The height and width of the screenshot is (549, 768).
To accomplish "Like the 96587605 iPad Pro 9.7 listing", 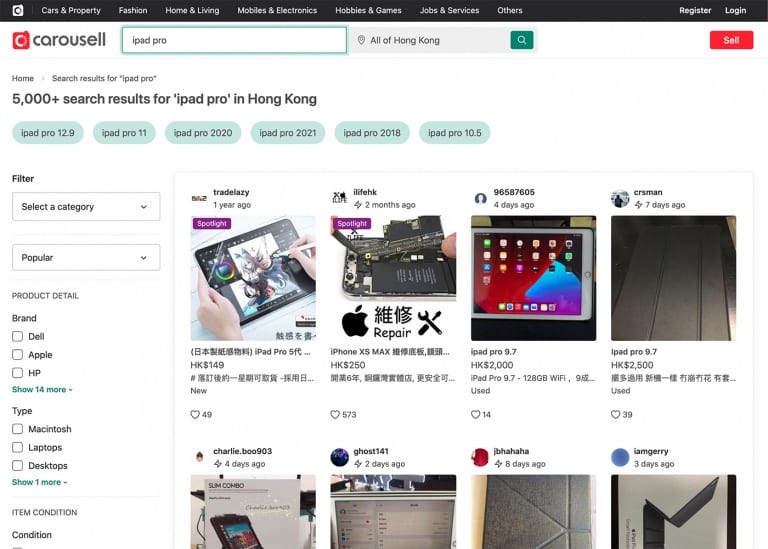I will point(476,414).
